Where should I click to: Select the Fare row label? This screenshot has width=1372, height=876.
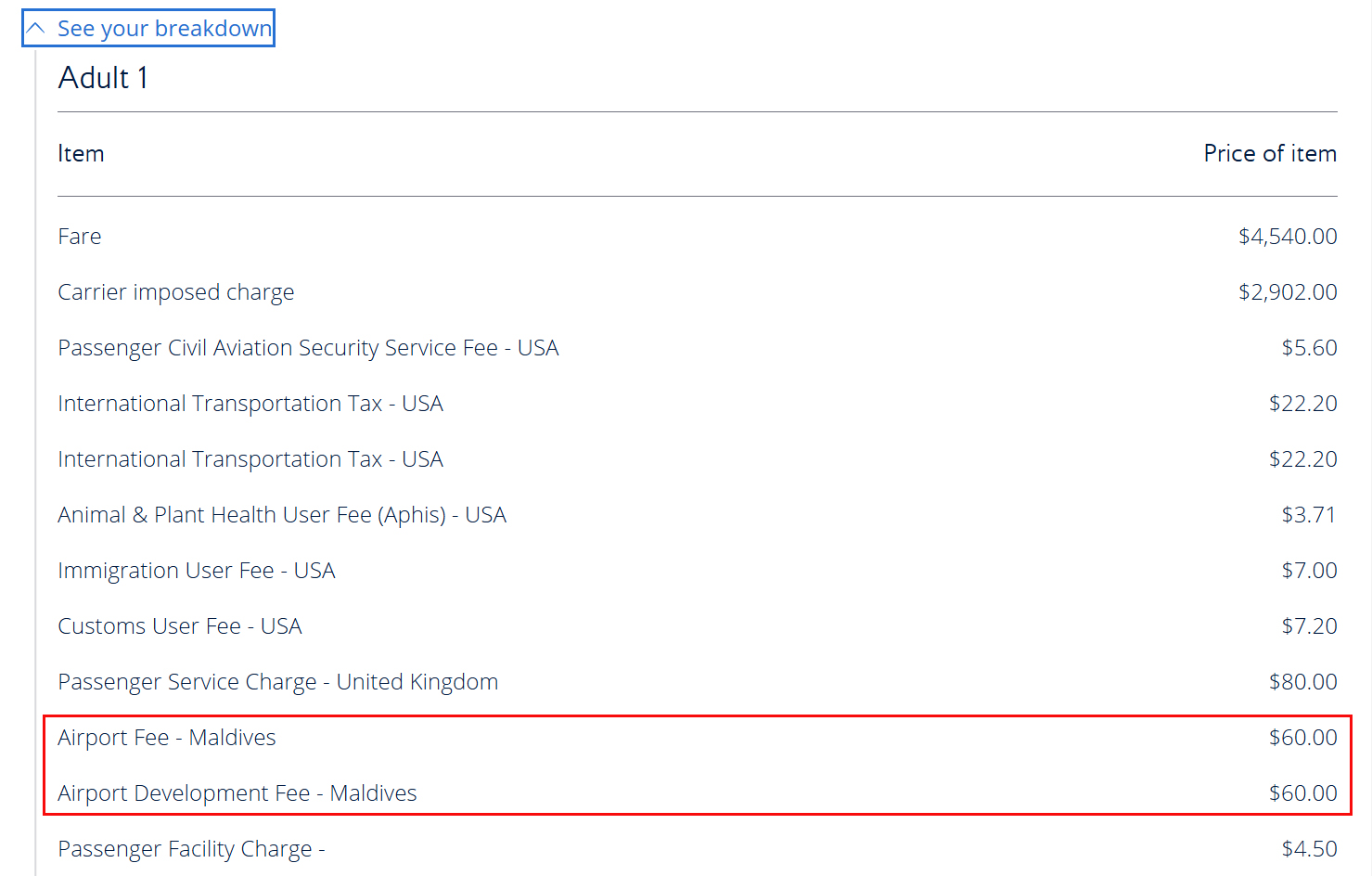[x=80, y=237]
